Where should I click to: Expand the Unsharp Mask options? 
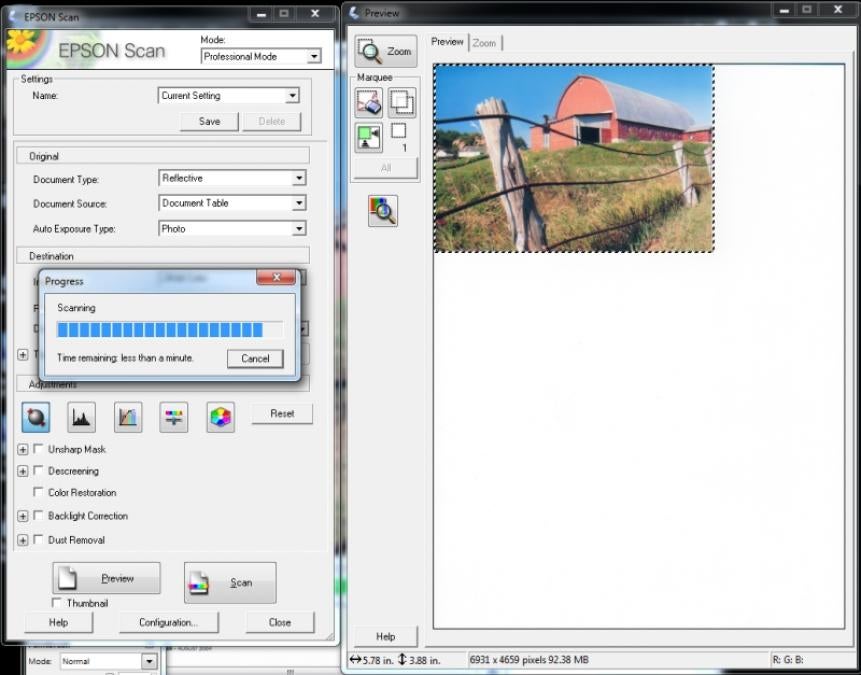tap(23, 450)
